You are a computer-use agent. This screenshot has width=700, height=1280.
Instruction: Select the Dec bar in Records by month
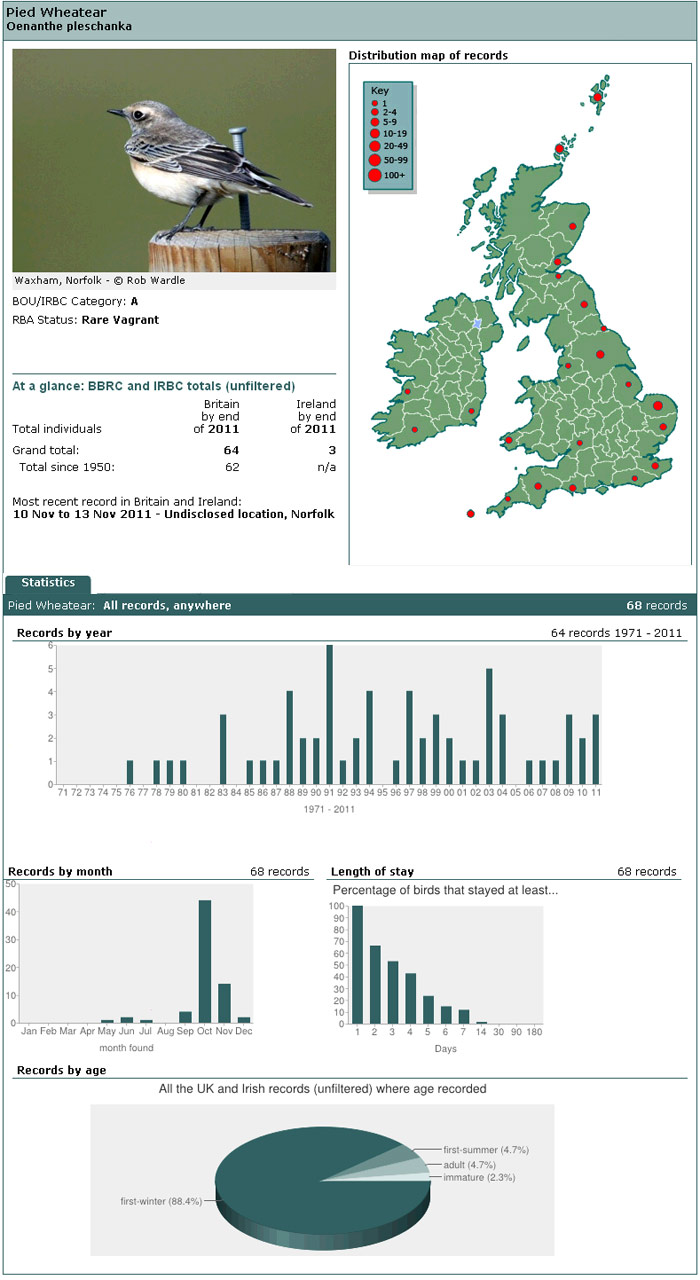(244, 1020)
